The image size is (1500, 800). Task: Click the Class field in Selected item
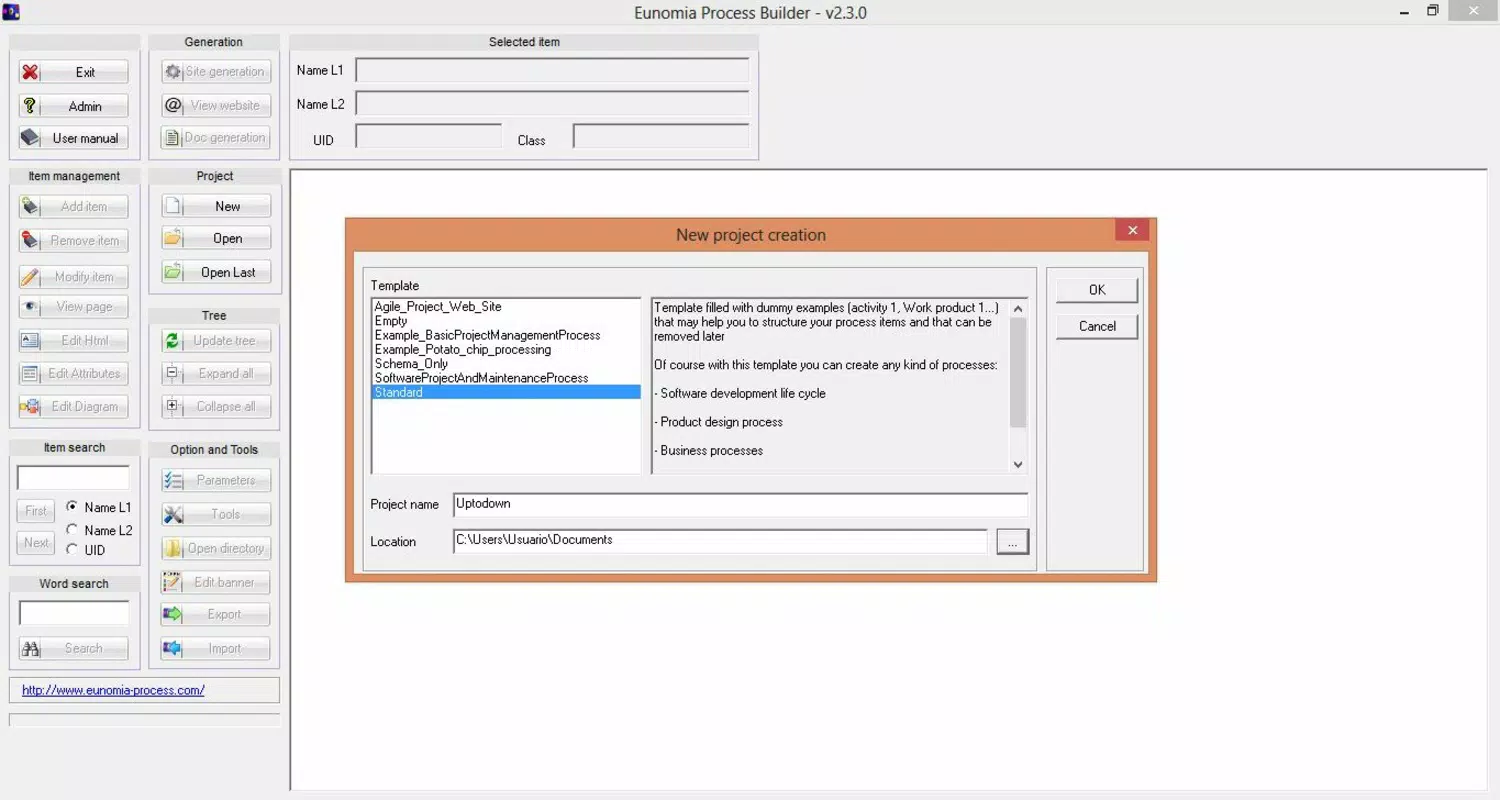click(x=661, y=137)
